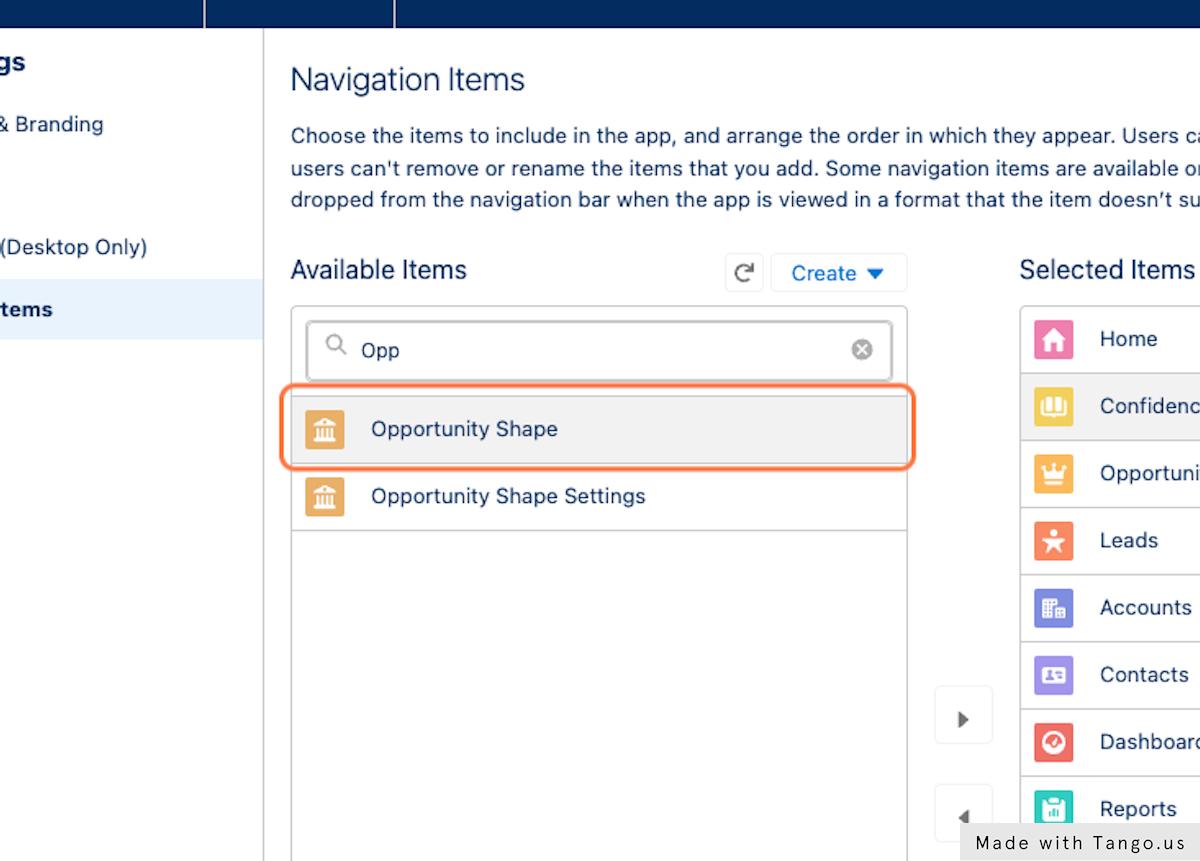Click the teal Reports icon
The image size is (1200, 861).
1054,808
